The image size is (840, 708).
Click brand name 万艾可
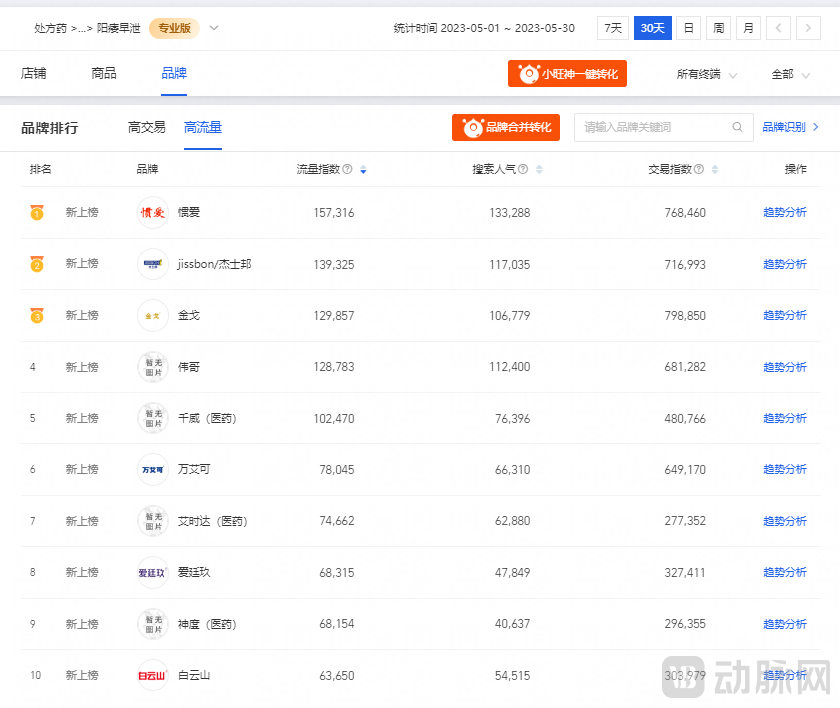tap(194, 470)
